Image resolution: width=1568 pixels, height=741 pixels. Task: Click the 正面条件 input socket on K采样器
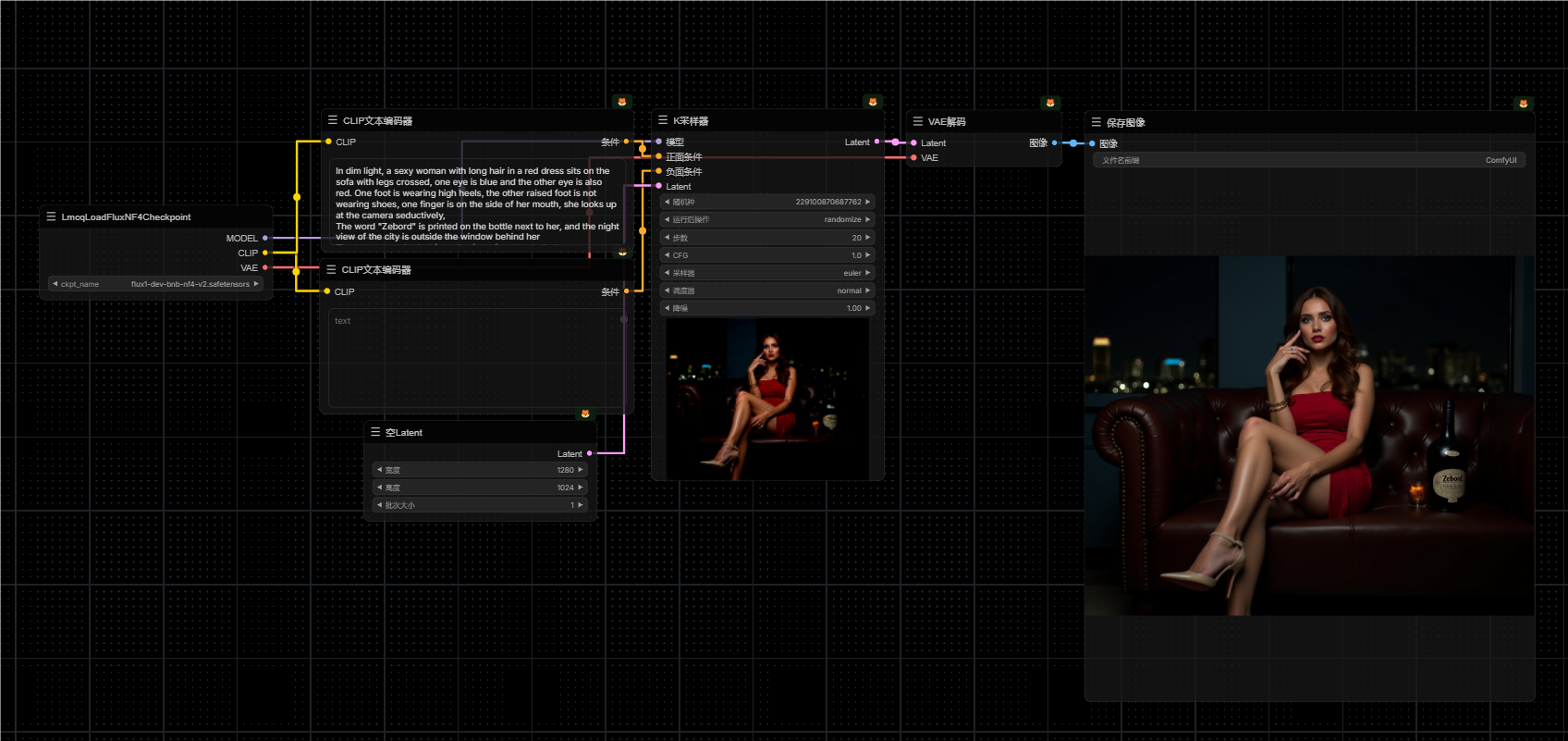pyautogui.click(x=658, y=156)
